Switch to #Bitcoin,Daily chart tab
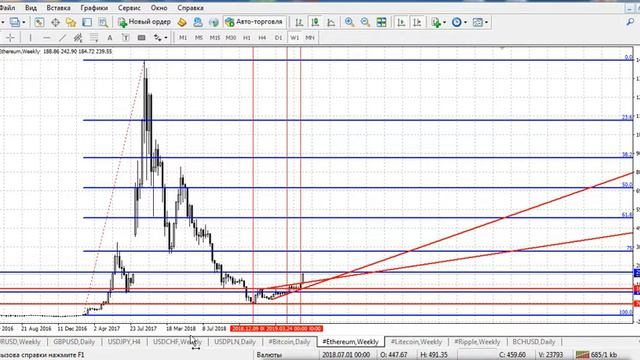 click(289, 342)
